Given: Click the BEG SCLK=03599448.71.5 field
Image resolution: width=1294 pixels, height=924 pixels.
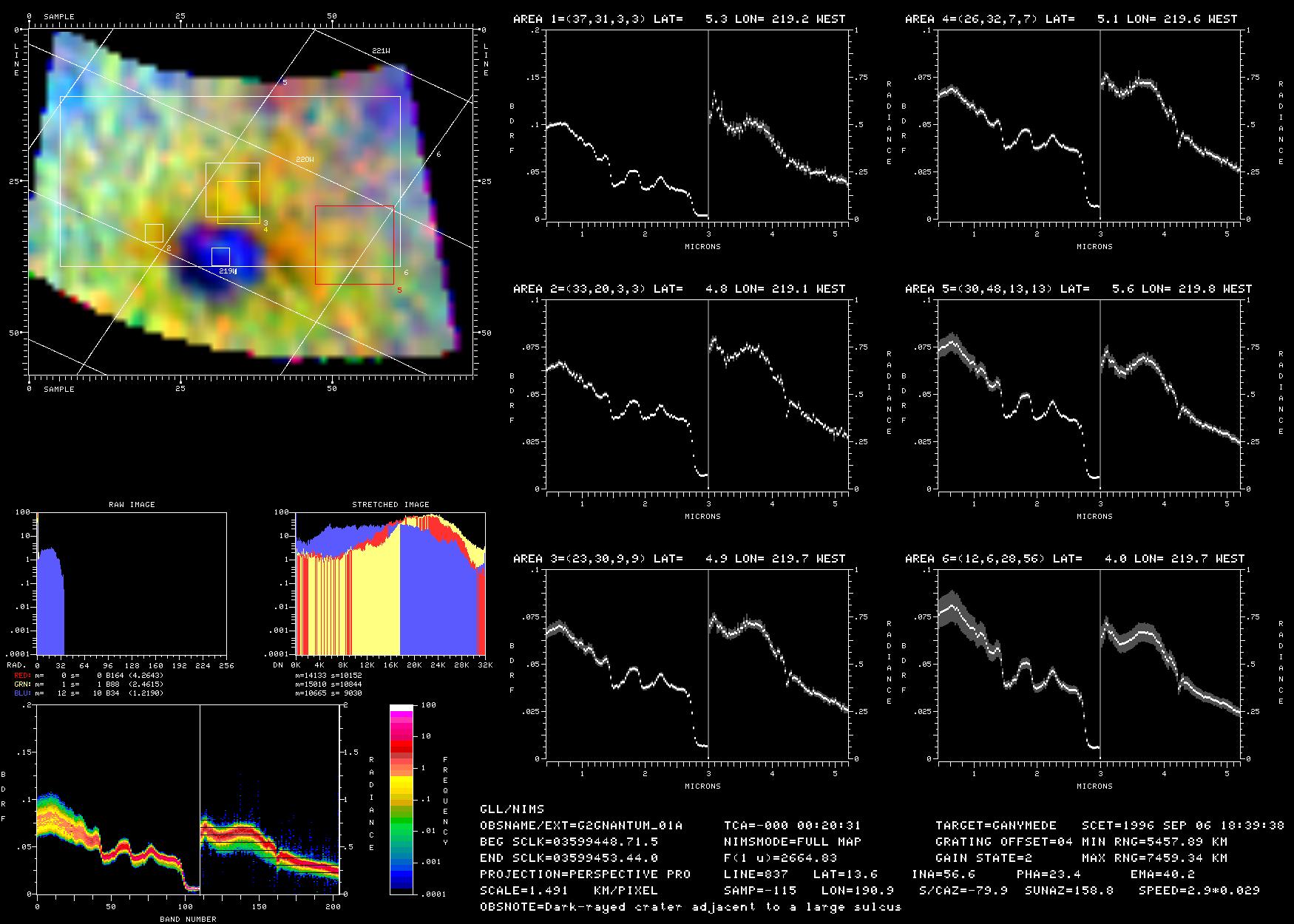Looking at the screenshot, I should coord(569,842).
